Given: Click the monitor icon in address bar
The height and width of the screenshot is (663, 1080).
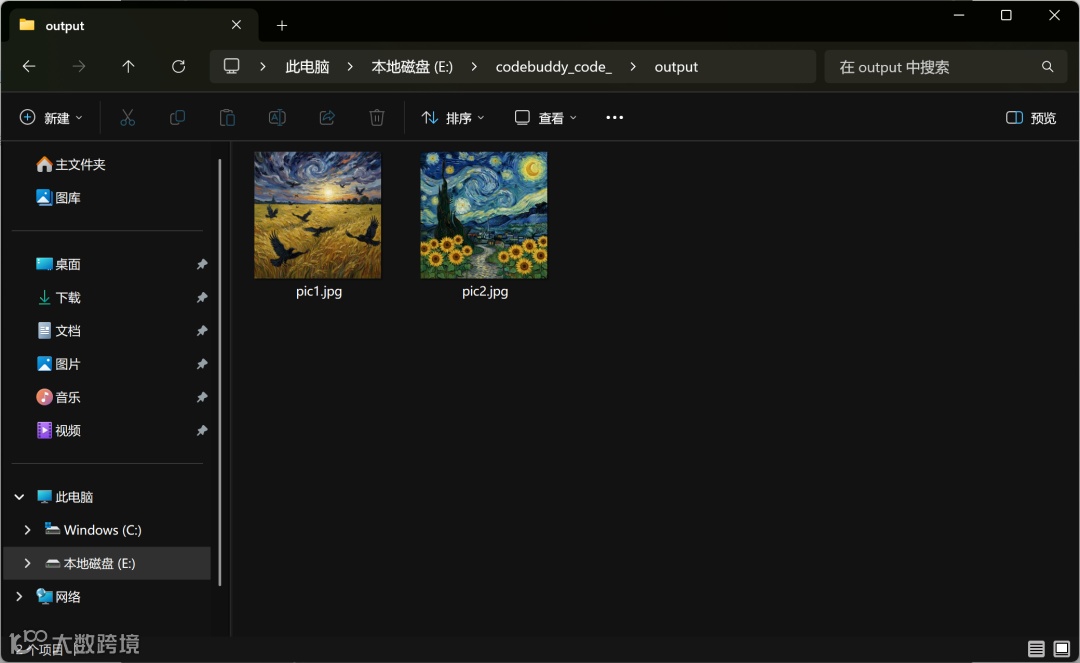Looking at the screenshot, I should (231, 67).
